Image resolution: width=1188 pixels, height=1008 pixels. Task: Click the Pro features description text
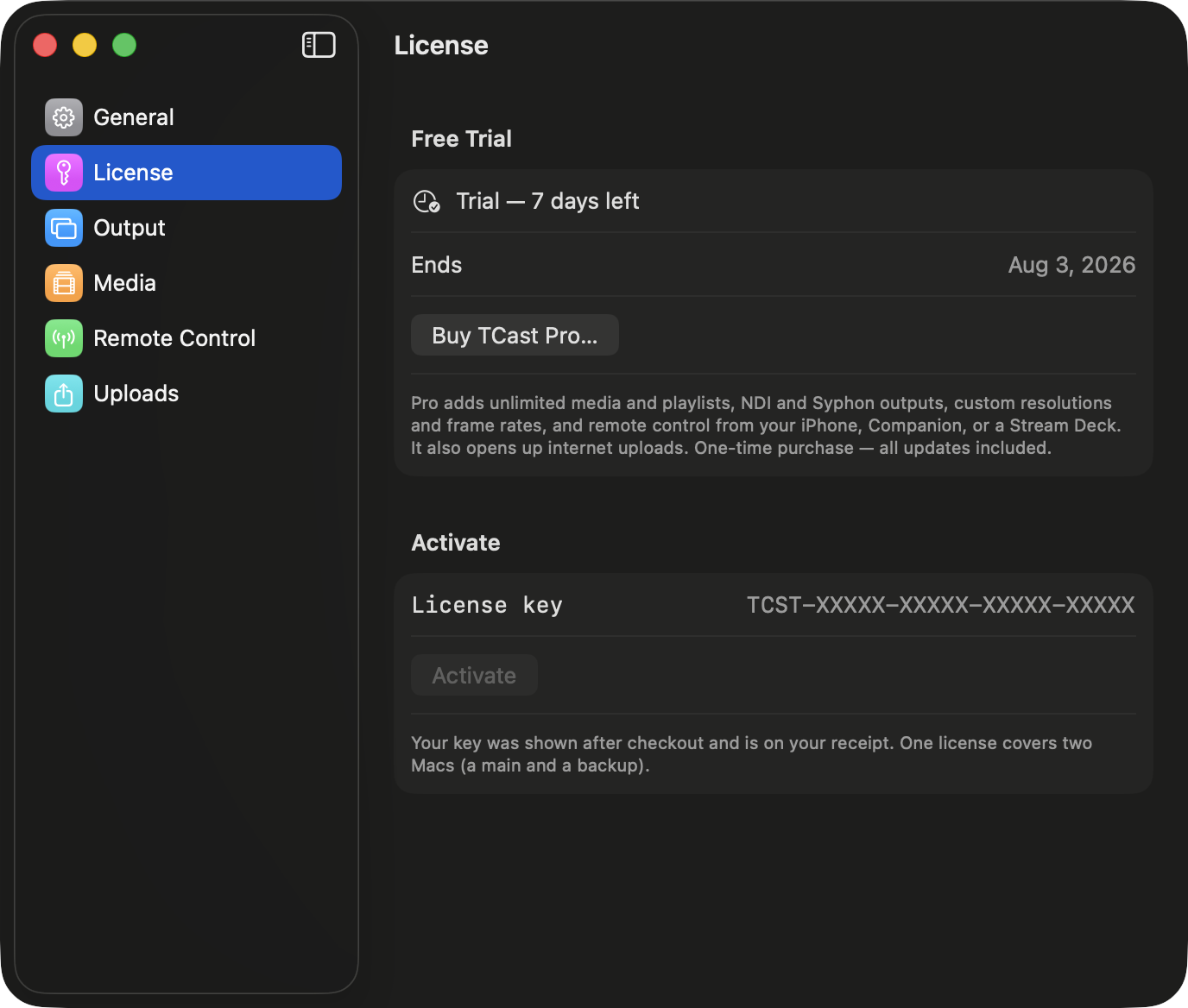click(x=766, y=425)
